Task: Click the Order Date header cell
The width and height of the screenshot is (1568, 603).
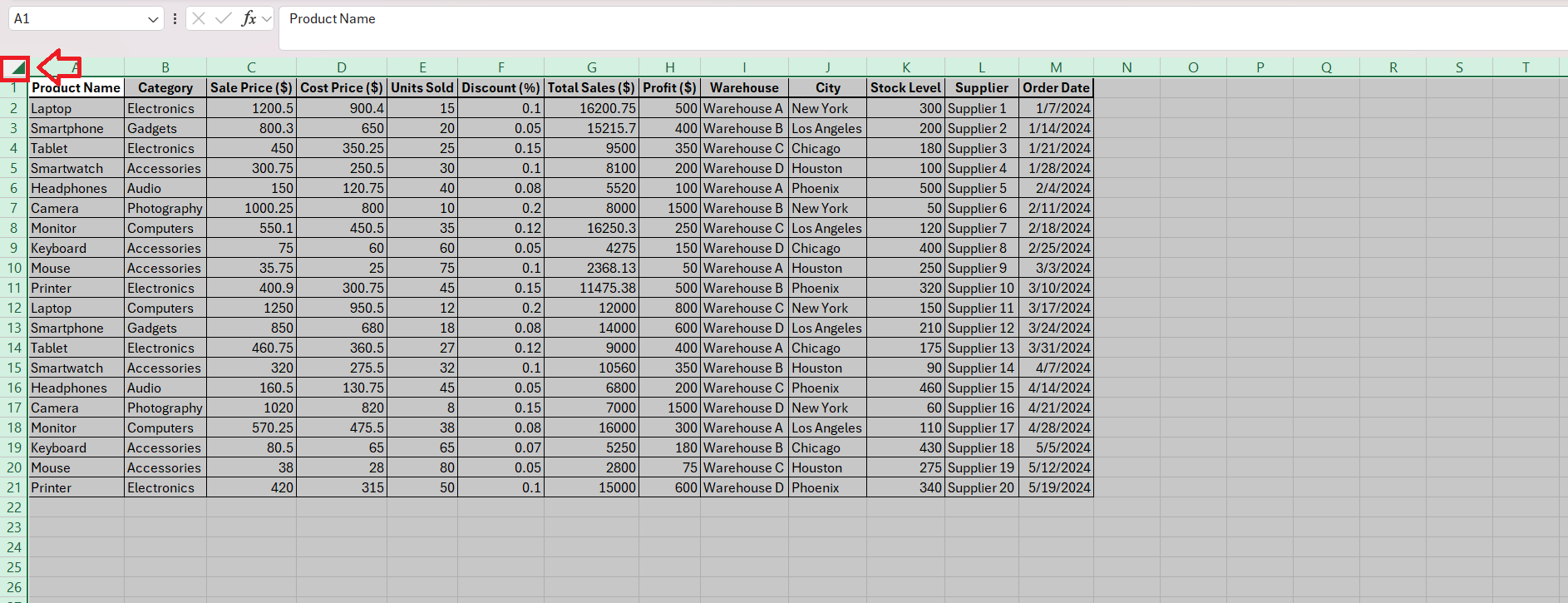Action: [x=1055, y=88]
